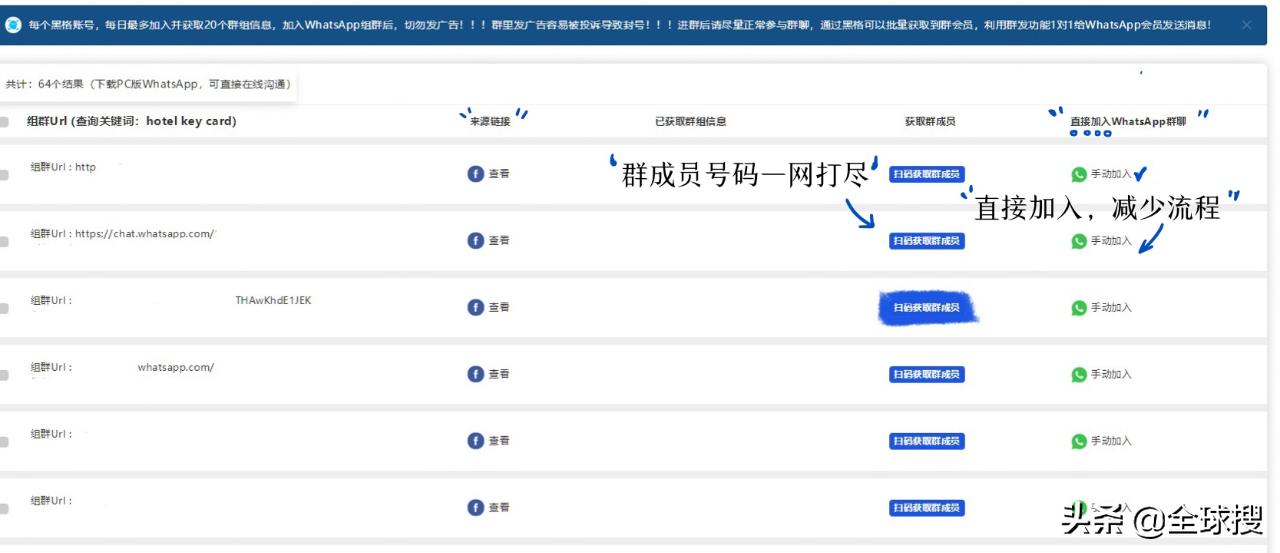This screenshot has width=1280, height=553.
Task: Click the URL text 'https://chat.whatsapp.com/'
Action: (146, 234)
